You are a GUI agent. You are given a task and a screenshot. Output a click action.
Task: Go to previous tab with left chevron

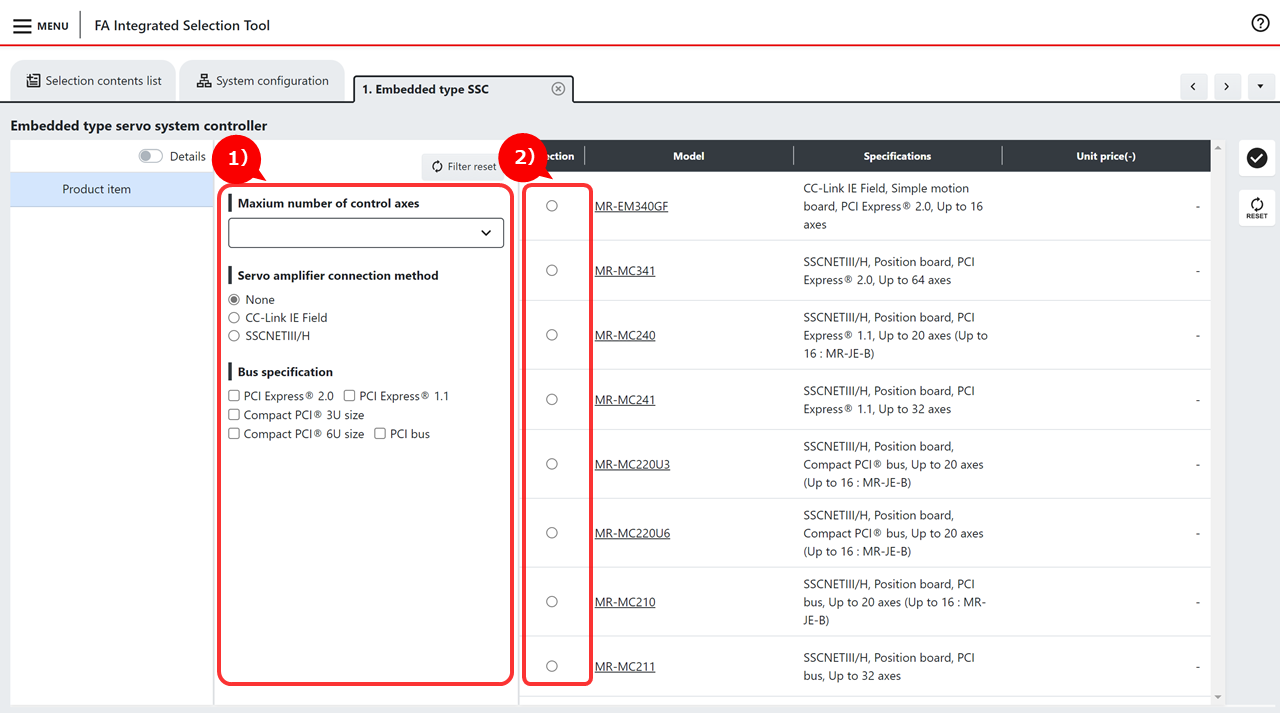point(1193,86)
